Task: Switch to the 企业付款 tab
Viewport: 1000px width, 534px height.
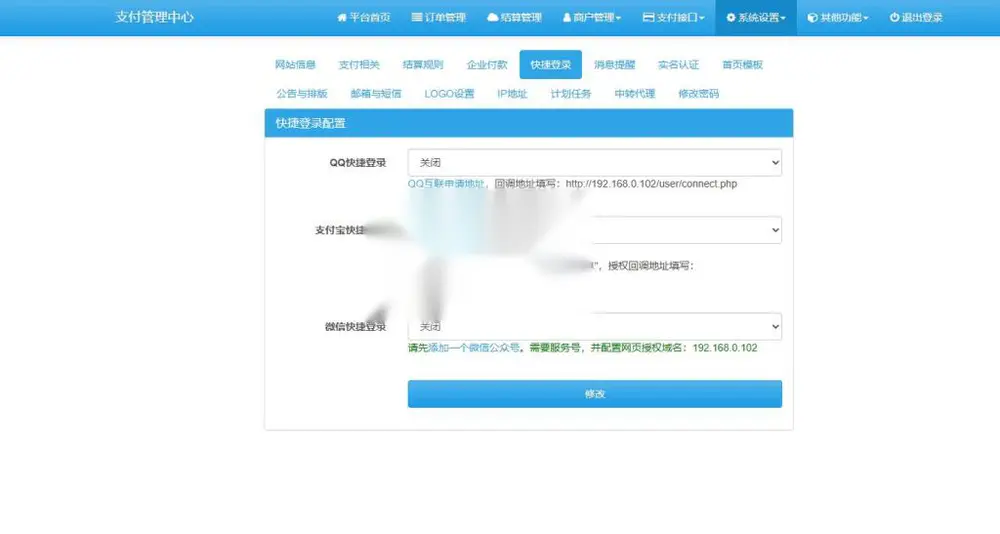Action: [487, 64]
